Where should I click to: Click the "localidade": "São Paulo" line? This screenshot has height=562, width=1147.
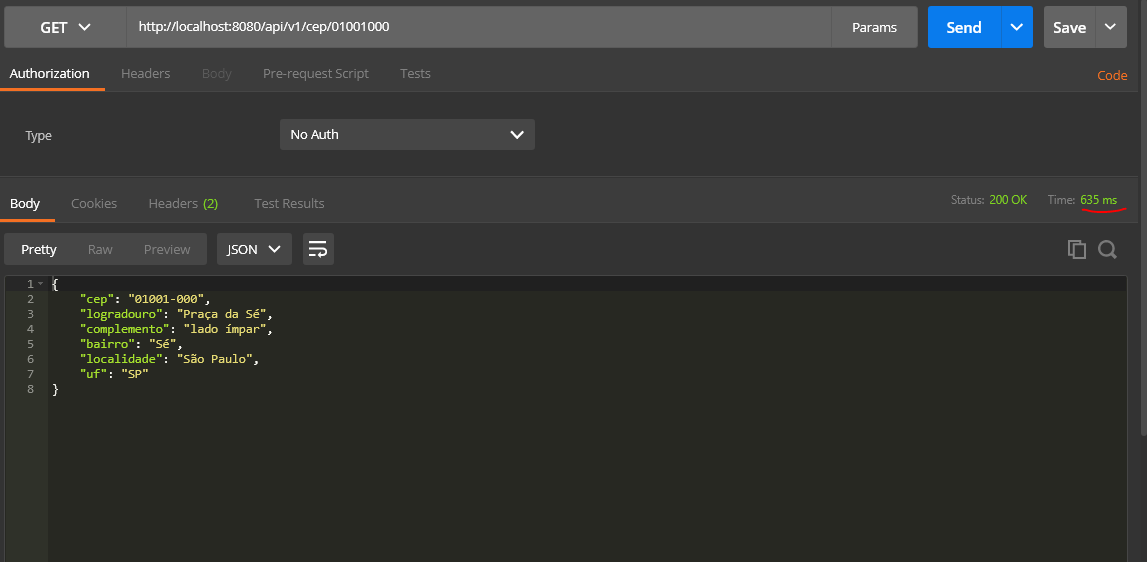point(170,359)
